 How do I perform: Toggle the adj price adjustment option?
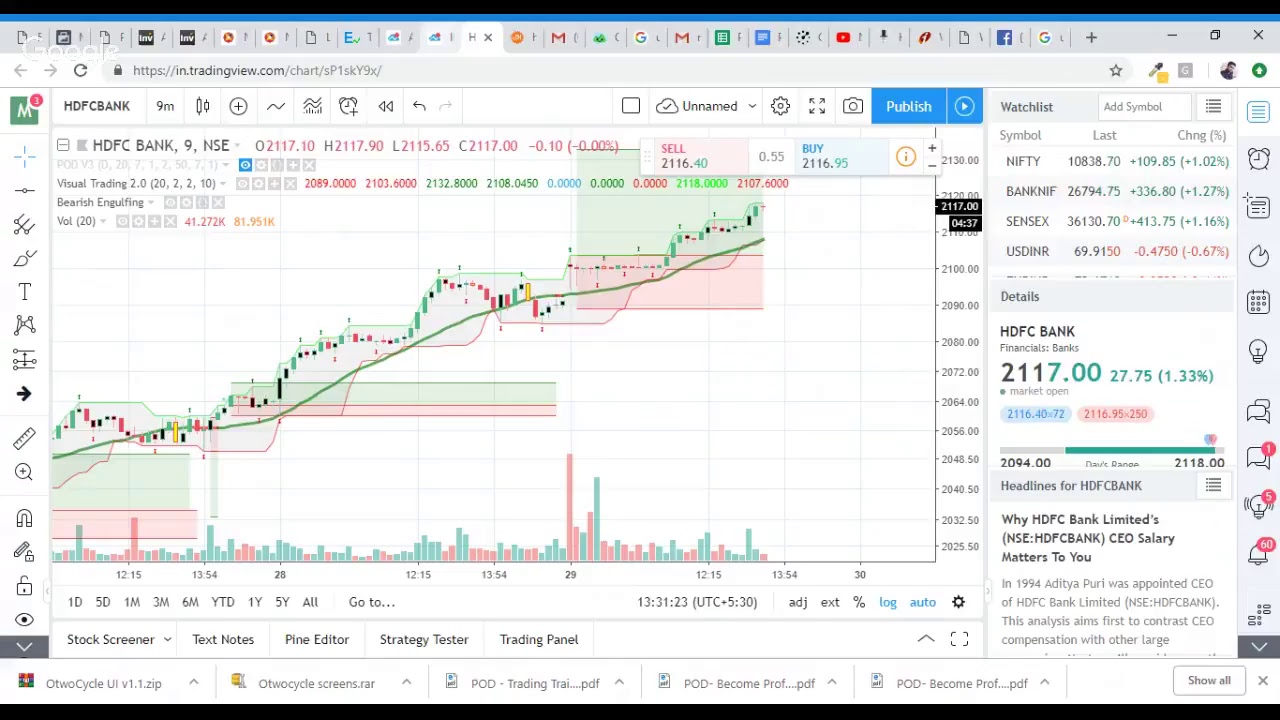point(798,602)
